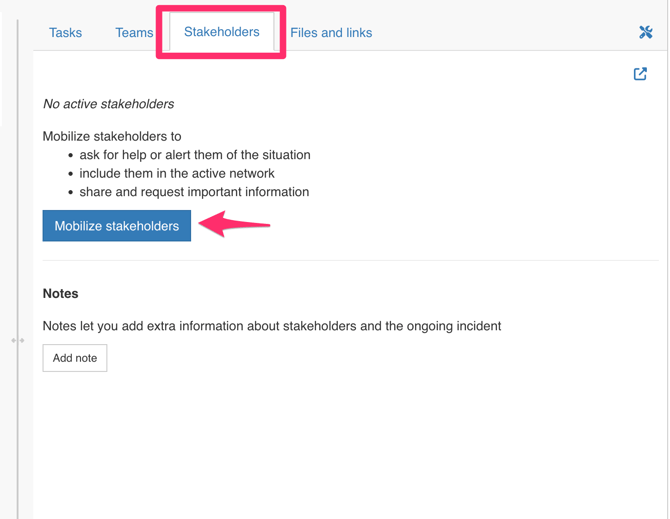Screen dimensions: 670x519
Task: Click the 'No active stakeholders' message
Action: 108,104
